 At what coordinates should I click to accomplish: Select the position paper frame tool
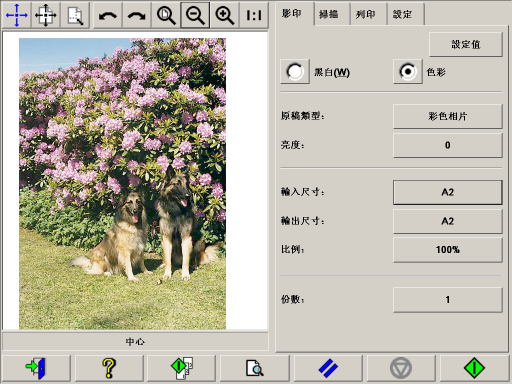point(46,15)
